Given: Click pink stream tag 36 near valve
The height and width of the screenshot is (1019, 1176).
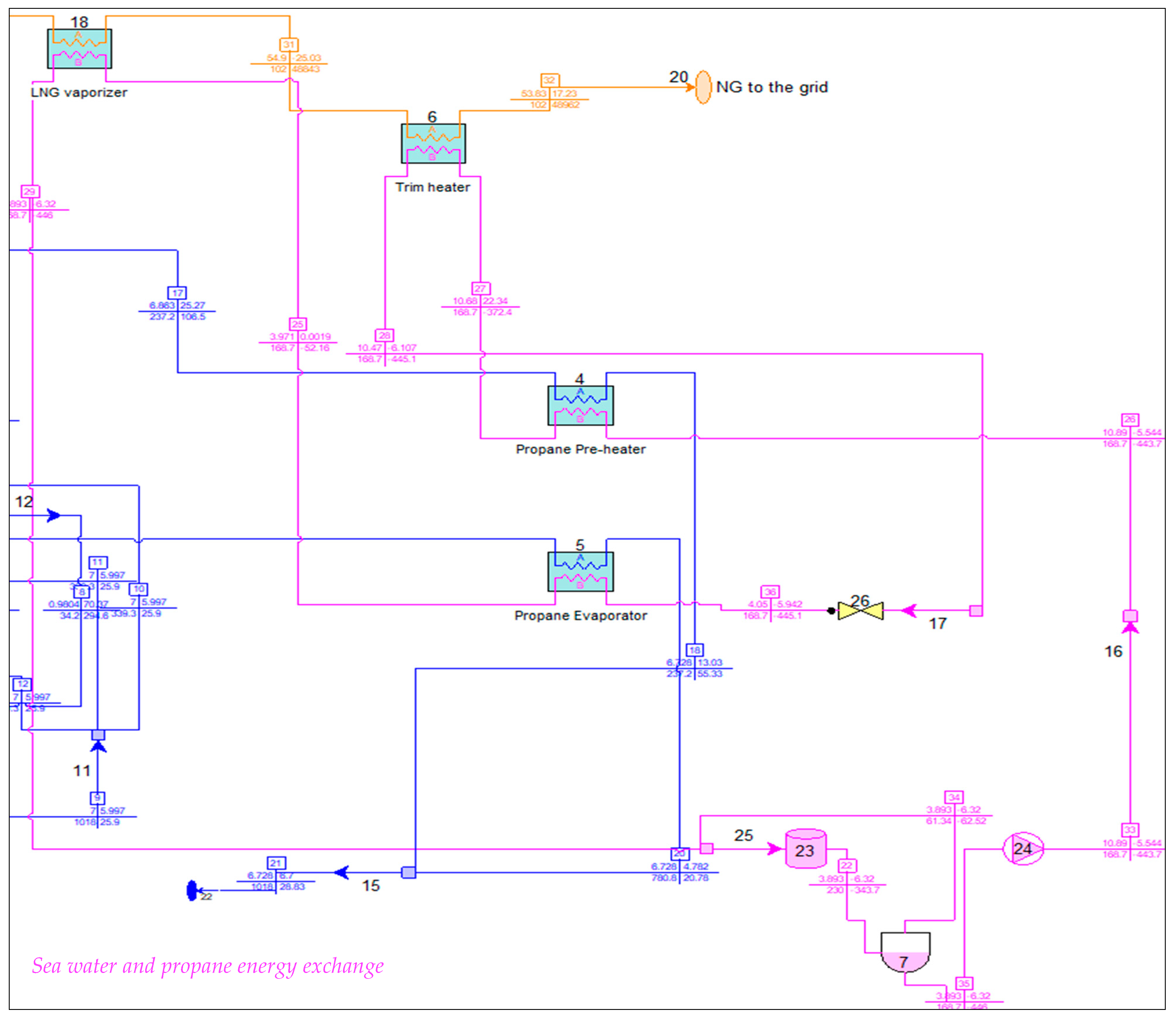Looking at the screenshot, I should tap(770, 592).
